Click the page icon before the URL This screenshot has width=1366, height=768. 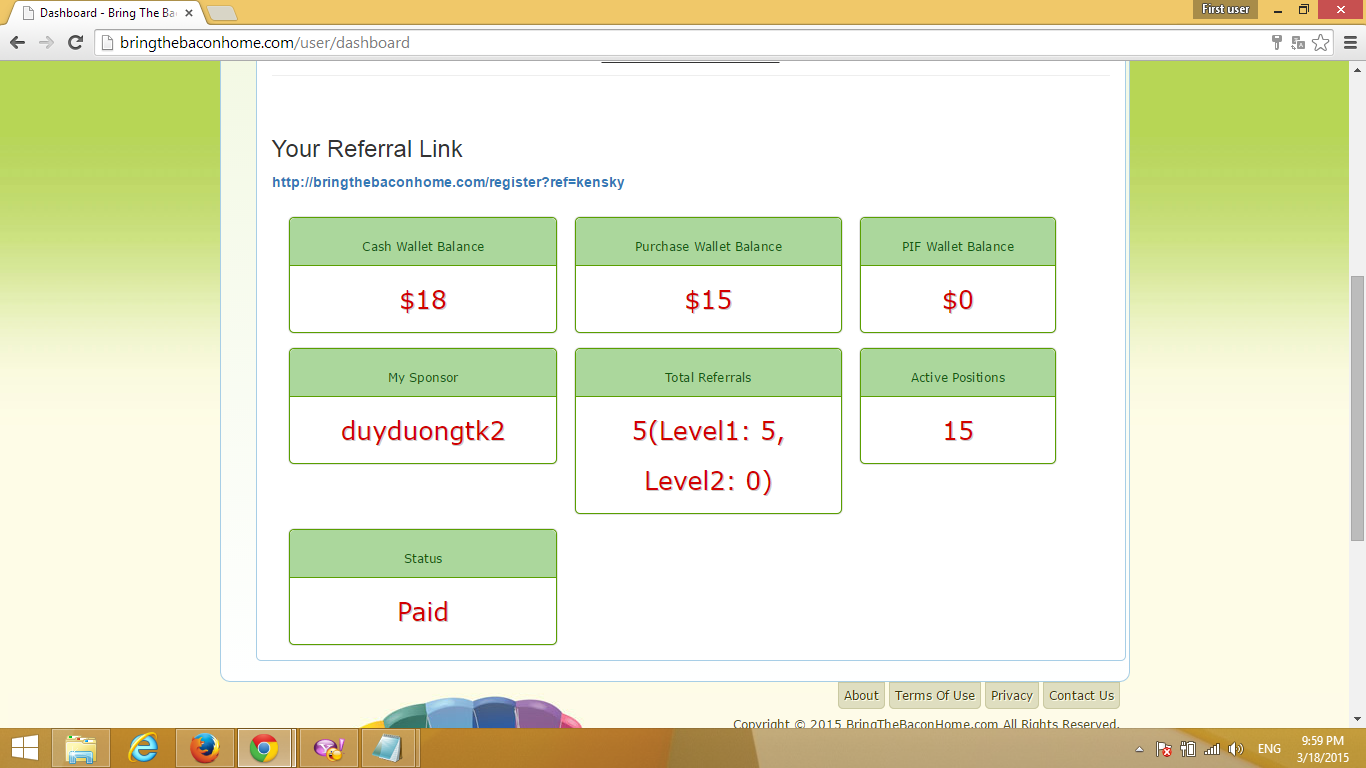click(107, 43)
